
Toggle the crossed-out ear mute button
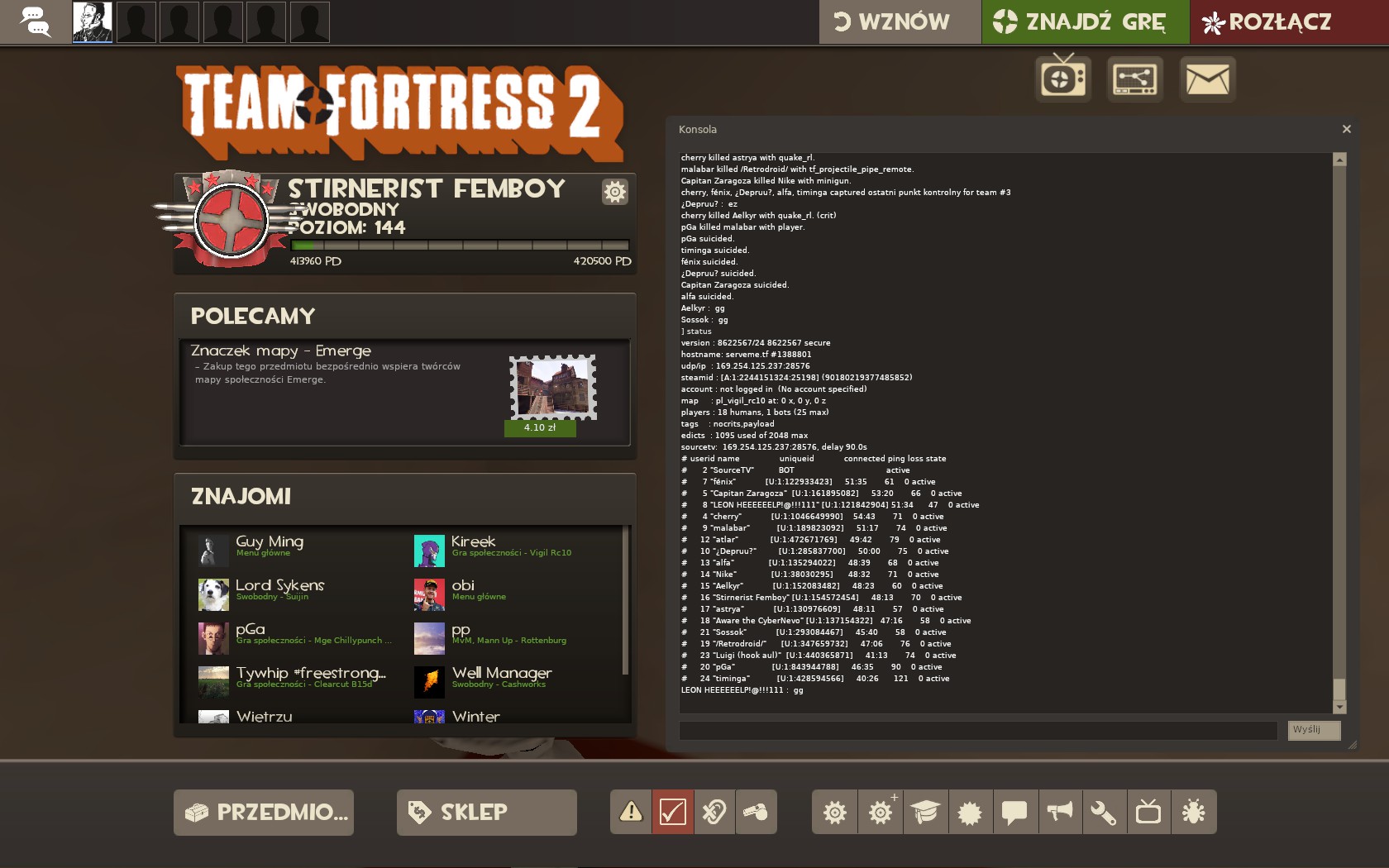point(714,812)
